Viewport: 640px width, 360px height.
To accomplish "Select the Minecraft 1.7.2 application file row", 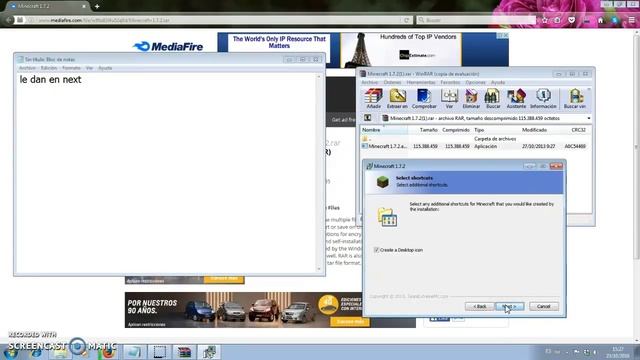I will tap(475, 146).
